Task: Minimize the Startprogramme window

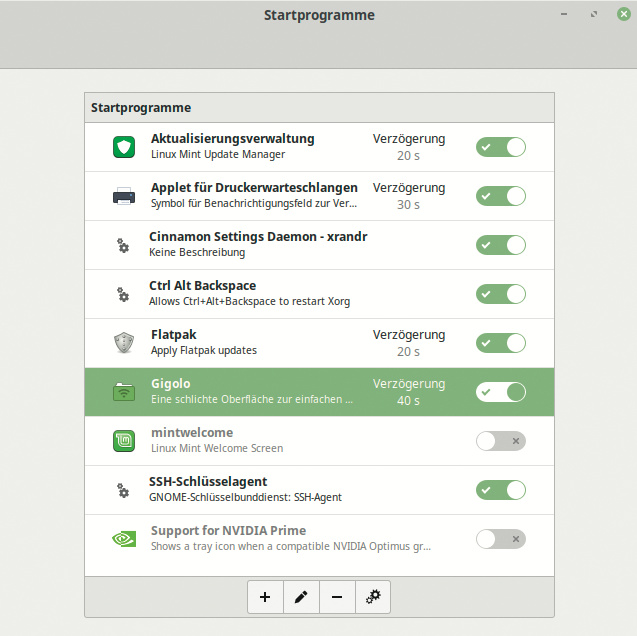Action: click(x=564, y=14)
